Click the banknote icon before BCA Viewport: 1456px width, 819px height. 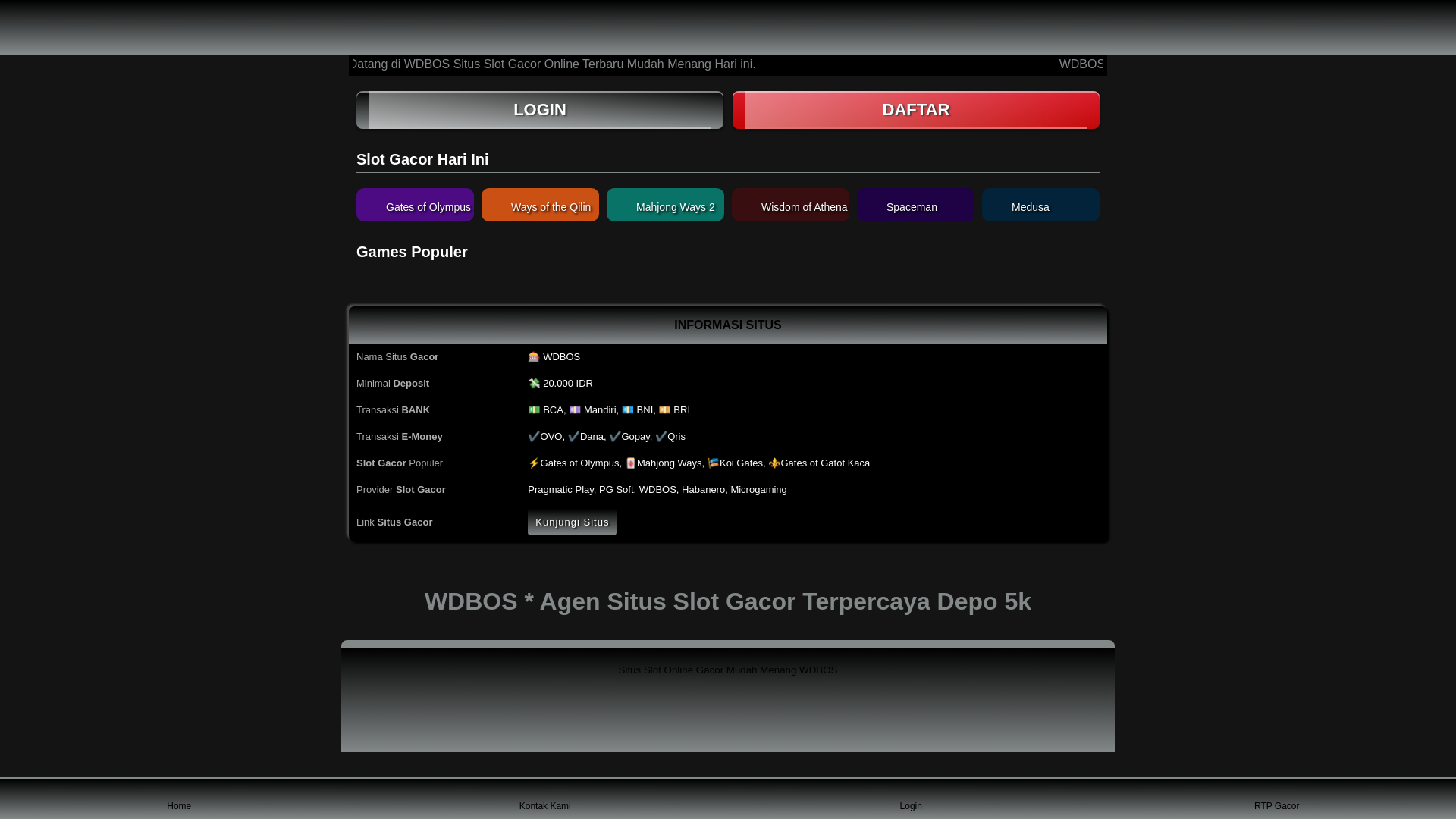[x=534, y=410]
